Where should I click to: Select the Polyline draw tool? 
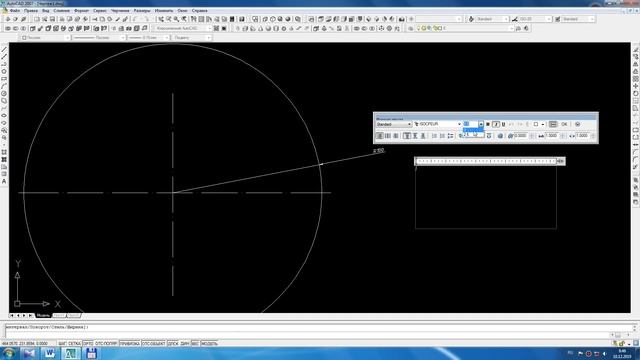click(4, 64)
